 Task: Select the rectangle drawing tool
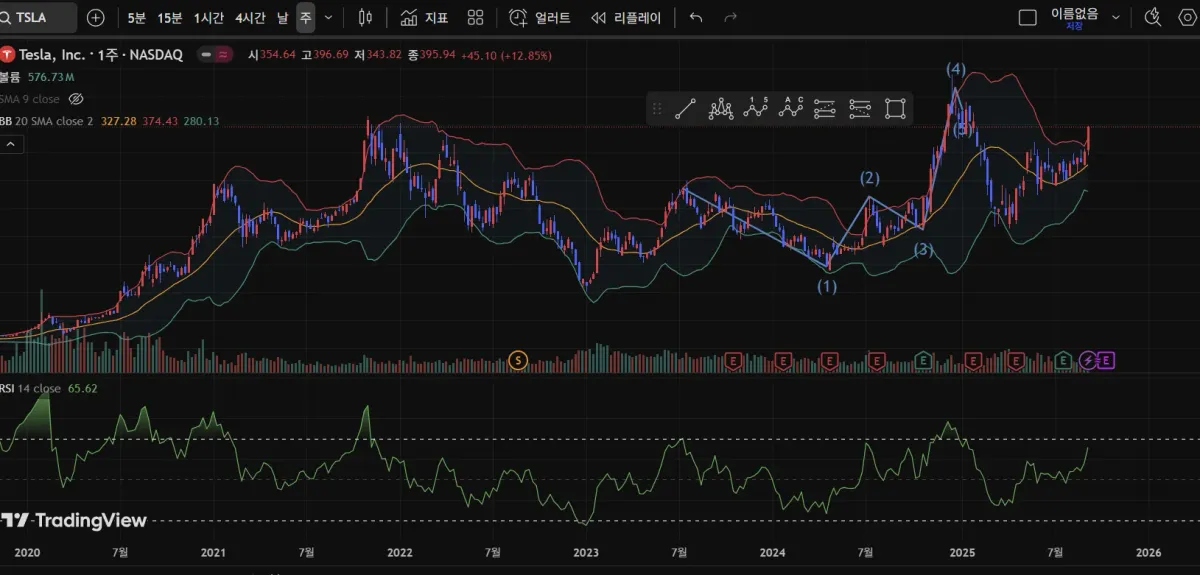point(895,108)
